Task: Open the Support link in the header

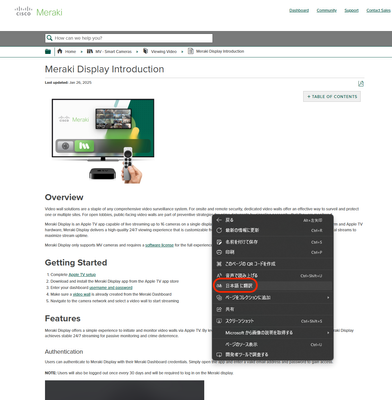Action: point(351,11)
